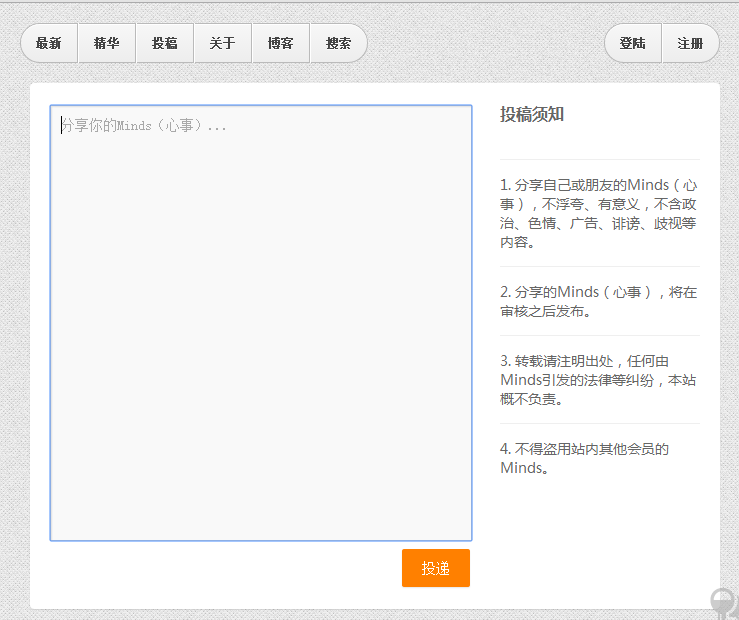Click the 投稿须知 heading

click(x=532, y=114)
